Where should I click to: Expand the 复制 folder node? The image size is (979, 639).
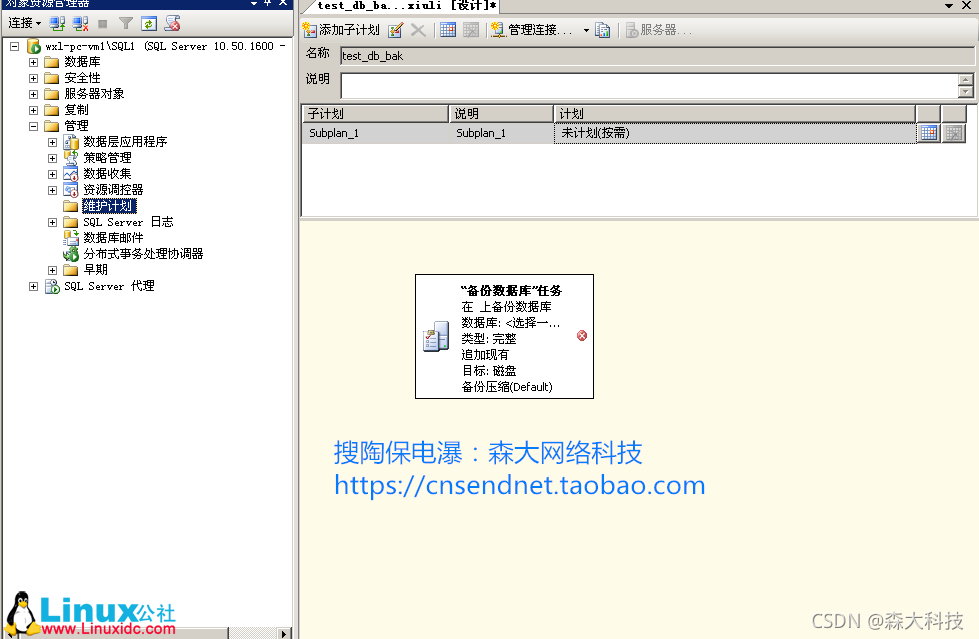[x=34, y=111]
